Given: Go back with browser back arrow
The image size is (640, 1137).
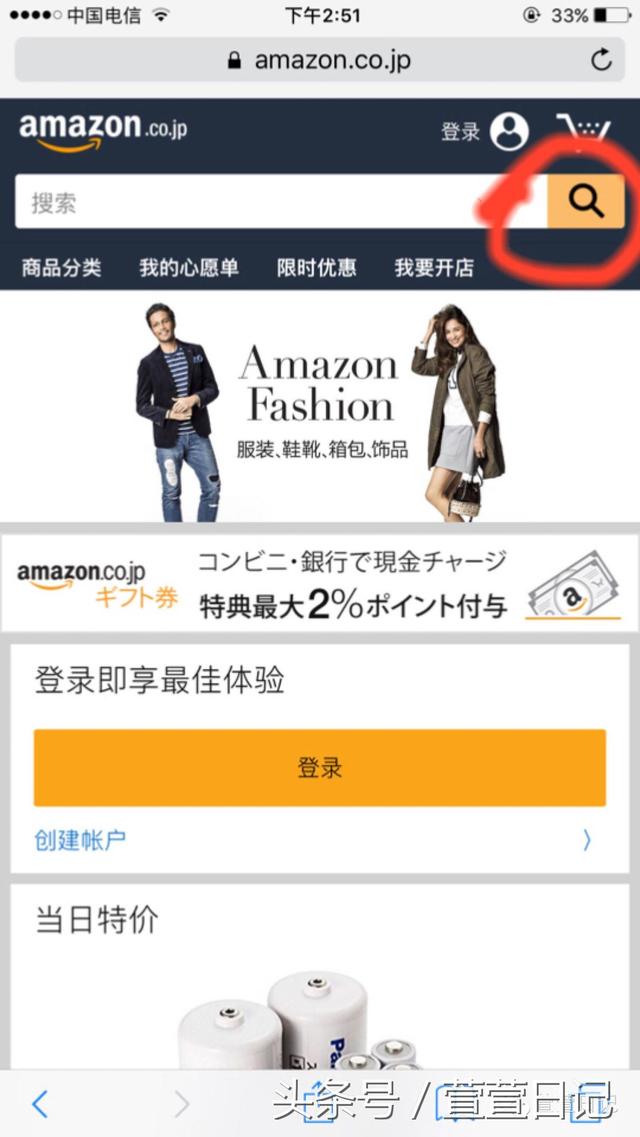Looking at the screenshot, I should pyautogui.click(x=40, y=1104).
